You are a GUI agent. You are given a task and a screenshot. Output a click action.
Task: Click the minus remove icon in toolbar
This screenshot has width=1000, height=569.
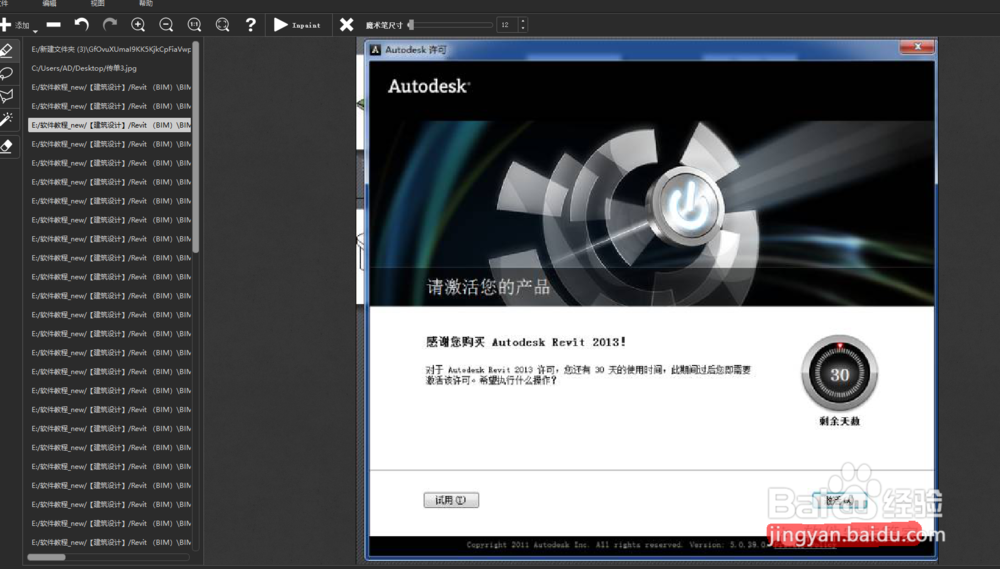click(x=54, y=25)
